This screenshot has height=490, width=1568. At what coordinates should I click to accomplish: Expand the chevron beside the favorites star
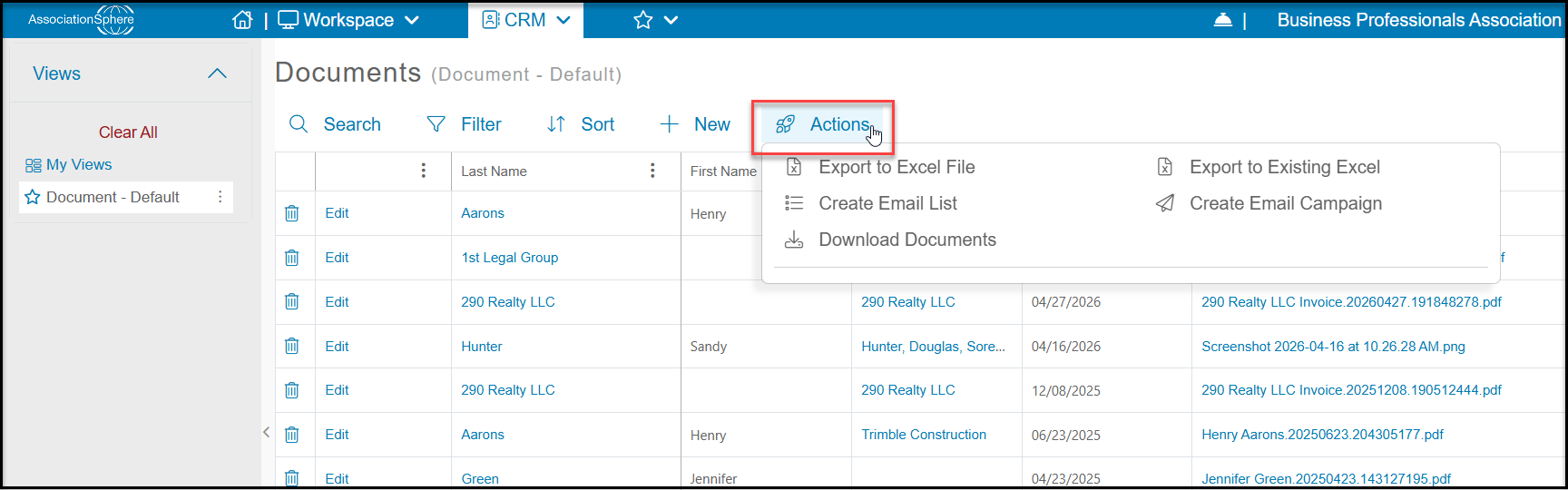pos(671,20)
